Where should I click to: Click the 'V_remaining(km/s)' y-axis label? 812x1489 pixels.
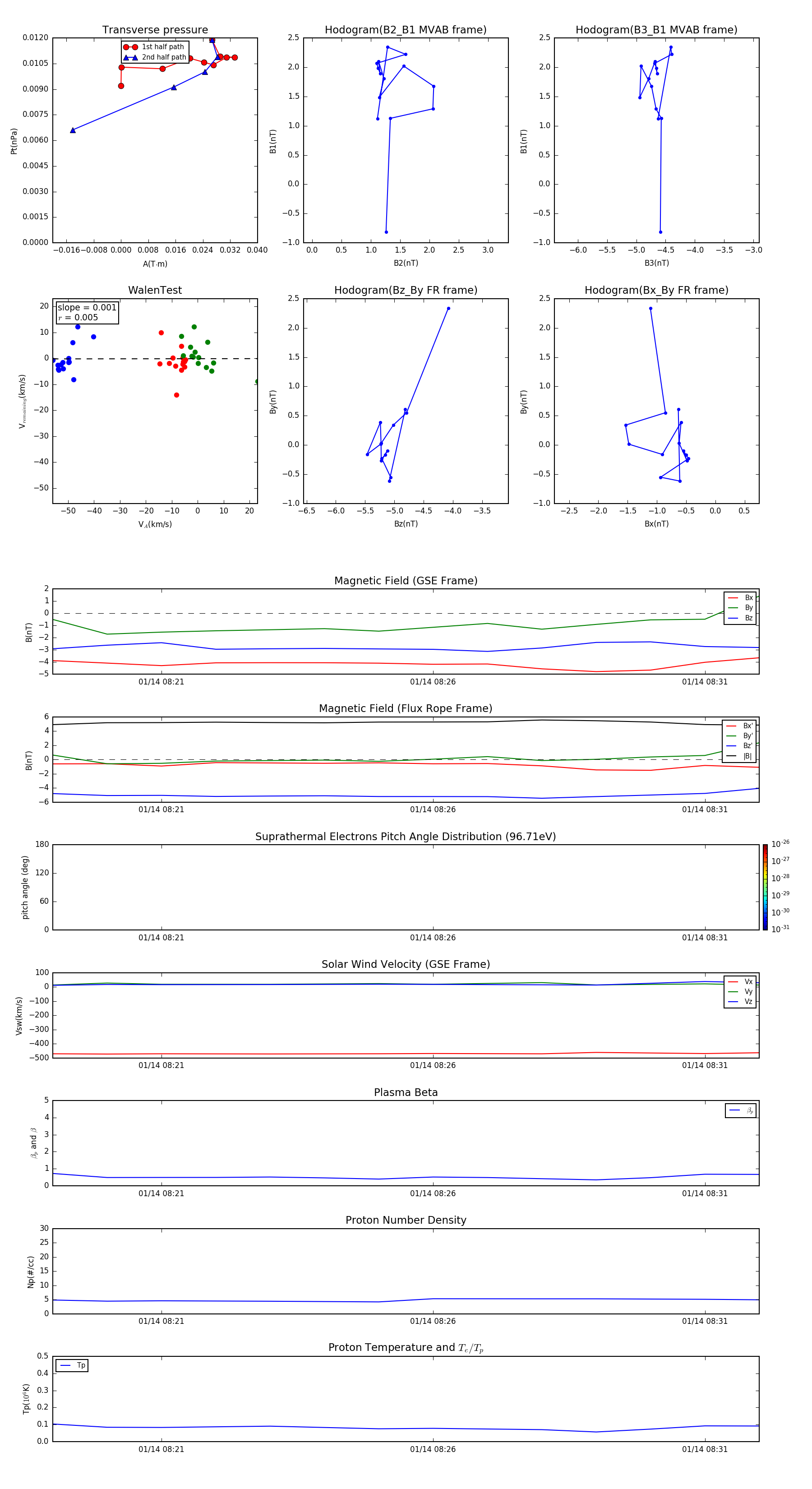pos(22,401)
